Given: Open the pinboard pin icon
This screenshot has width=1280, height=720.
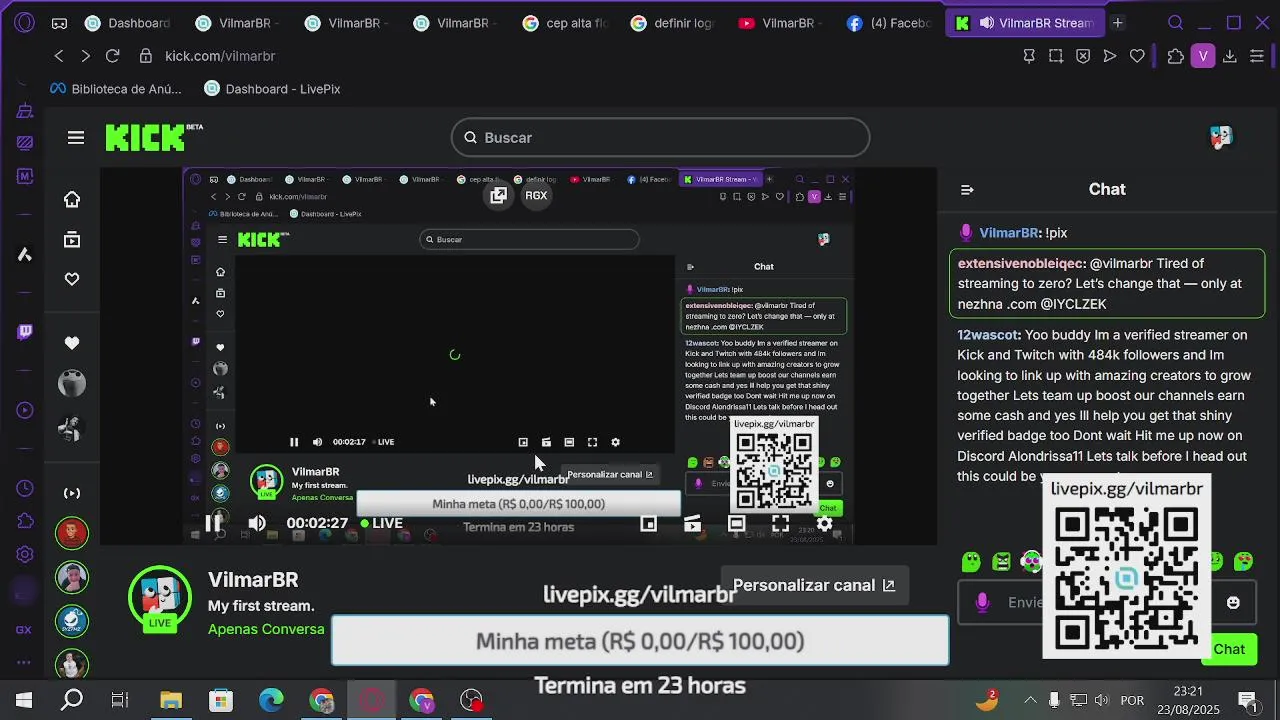Looking at the screenshot, I should point(1029,56).
